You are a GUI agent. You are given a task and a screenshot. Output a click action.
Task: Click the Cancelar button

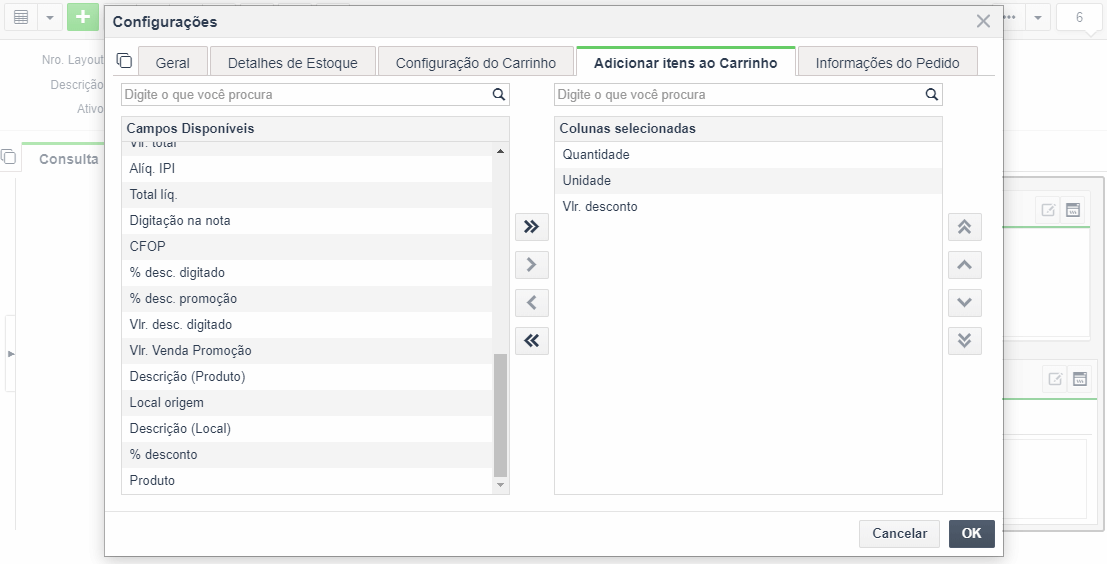pyautogui.click(x=899, y=534)
